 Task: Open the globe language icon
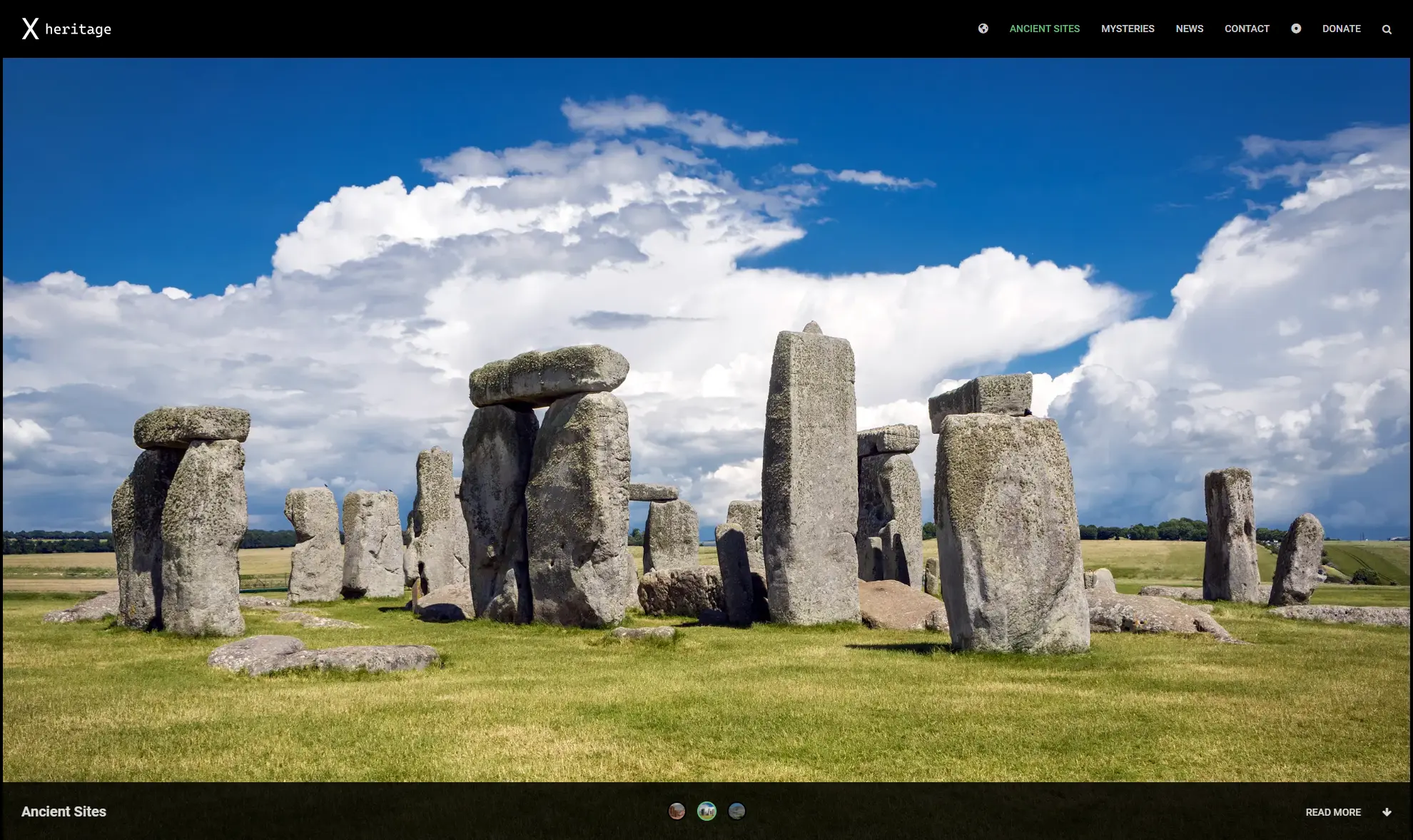pyautogui.click(x=983, y=29)
